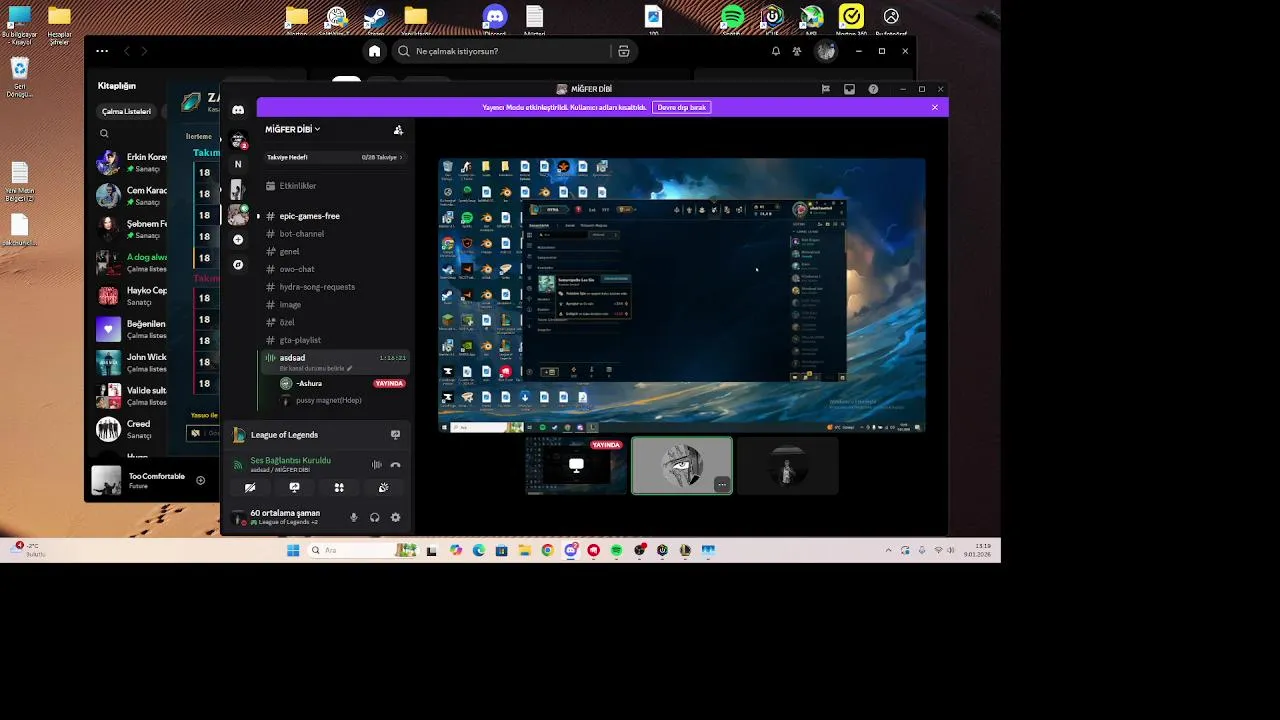Viewport: 1280px width, 720px height.
Task: Open Beğenilen liked songs playlist in Spotify
Action: [132, 329]
